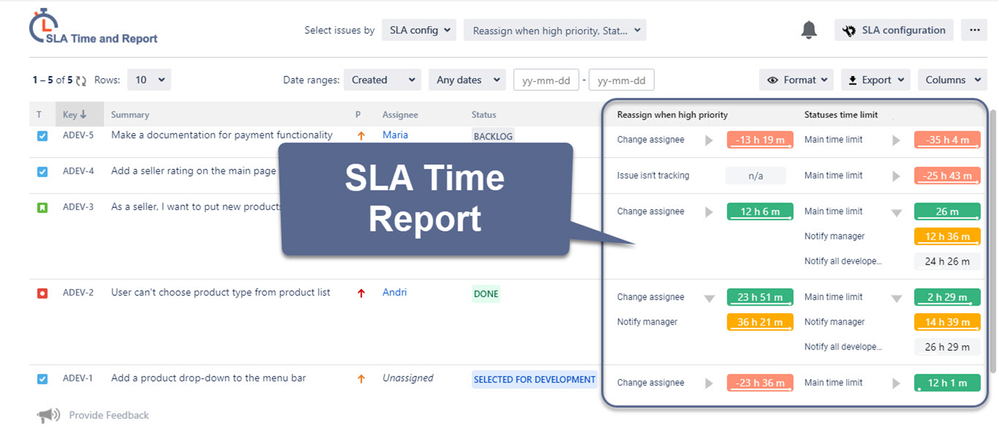Viewport: 999px width, 439px height.
Task: Click ADEV-1 task type icon
Action: pos(42,379)
